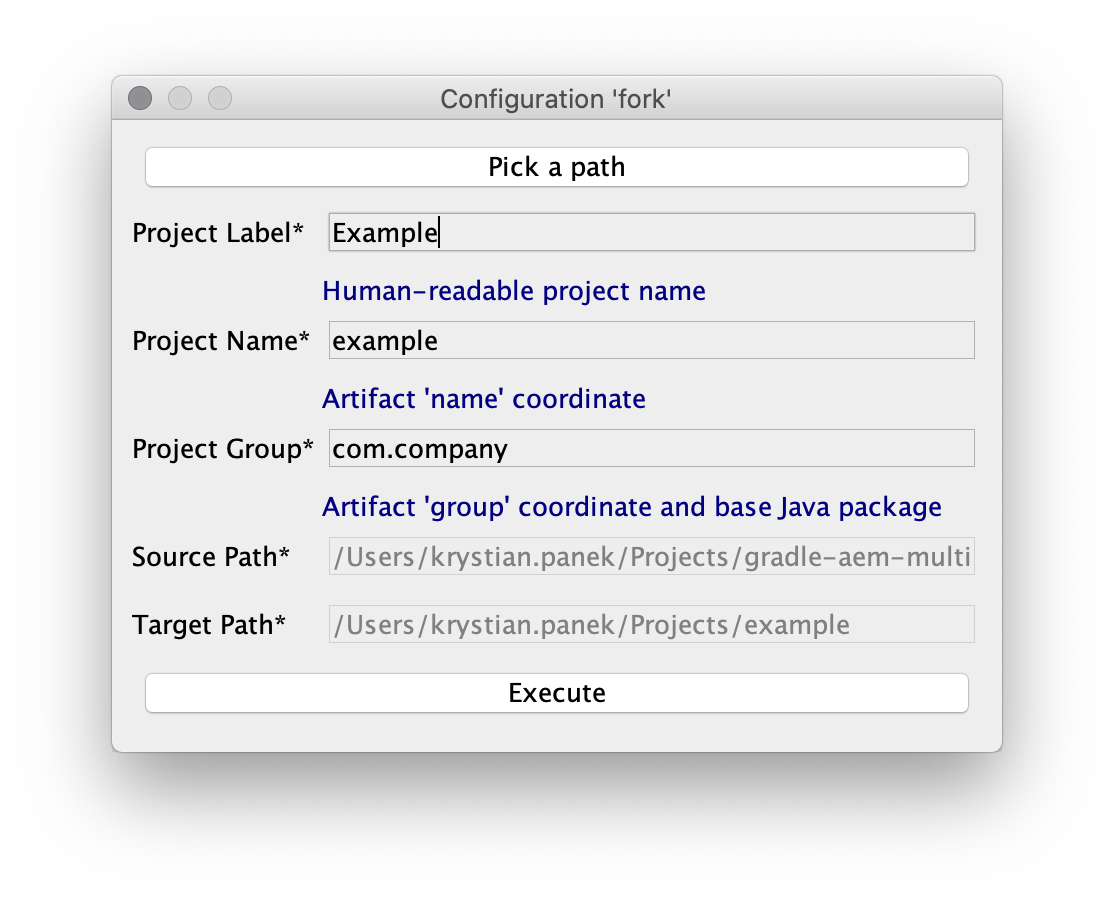Image resolution: width=1114 pixels, height=900 pixels.
Task: Click the "Artifact 'group' coordinate" description
Action: [x=631, y=507]
